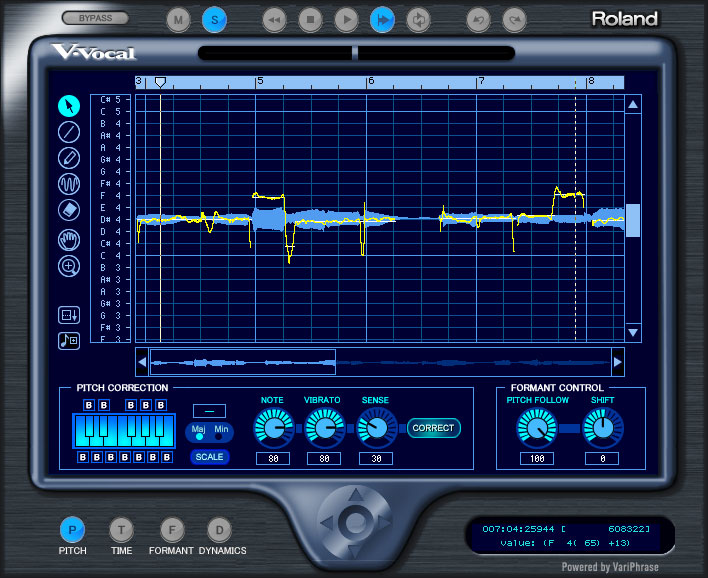The width and height of the screenshot is (708, 578).
Task: Click the center of the navigation pad
Action: pos(355,523)
